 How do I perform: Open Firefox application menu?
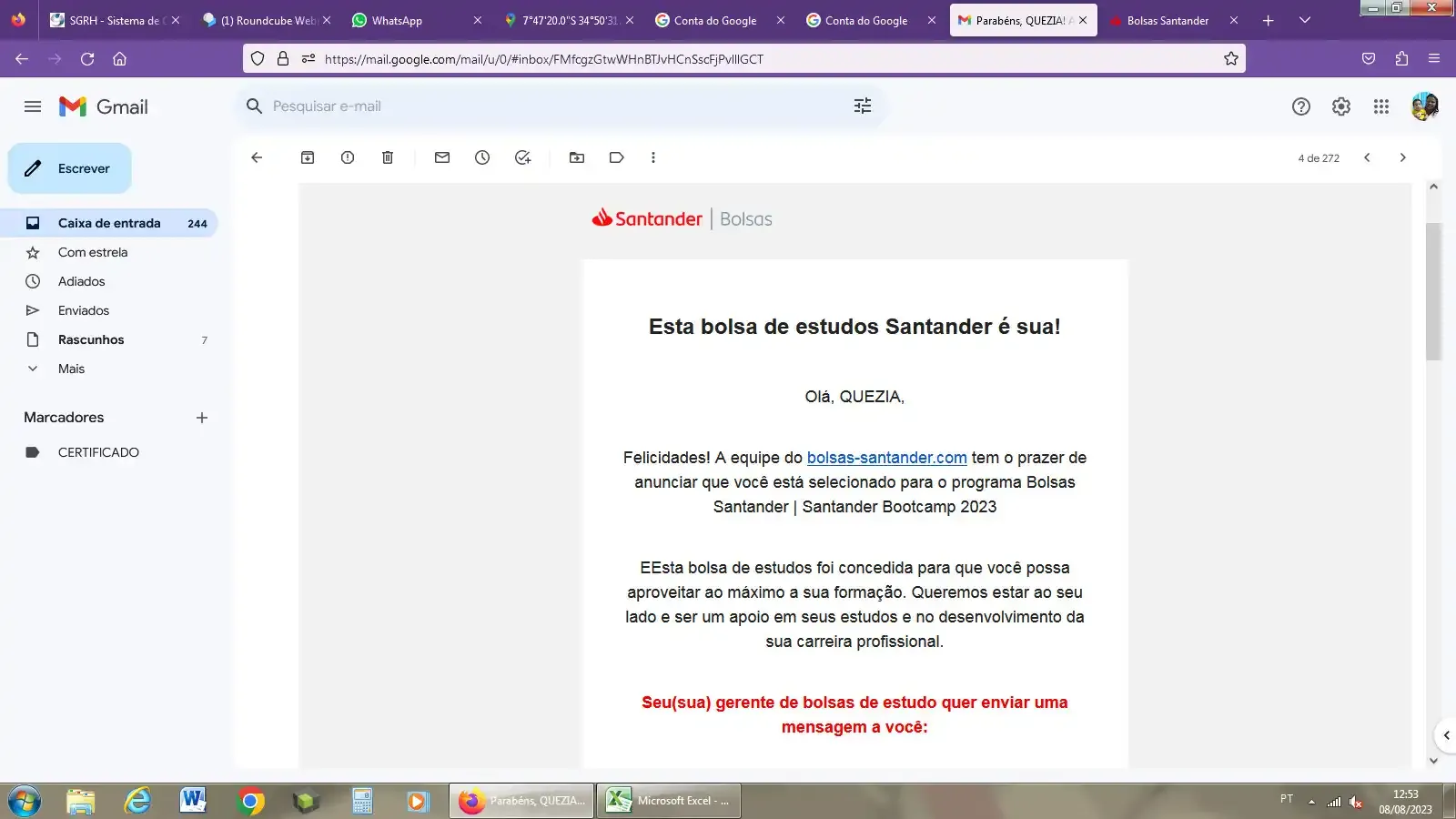coord(1434,58)
